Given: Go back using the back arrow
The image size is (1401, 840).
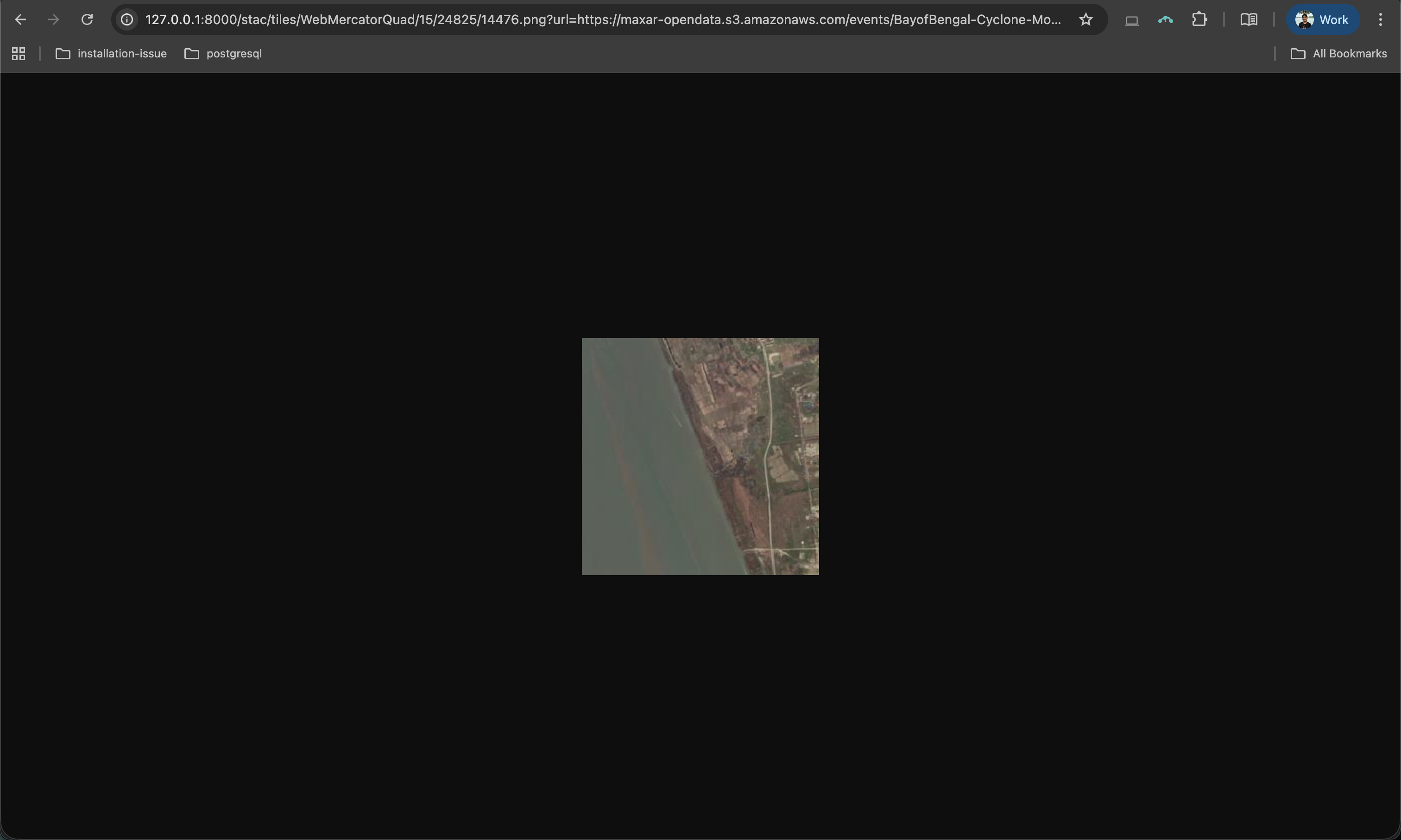Looking at the screenshot, I should click(20, 20).
